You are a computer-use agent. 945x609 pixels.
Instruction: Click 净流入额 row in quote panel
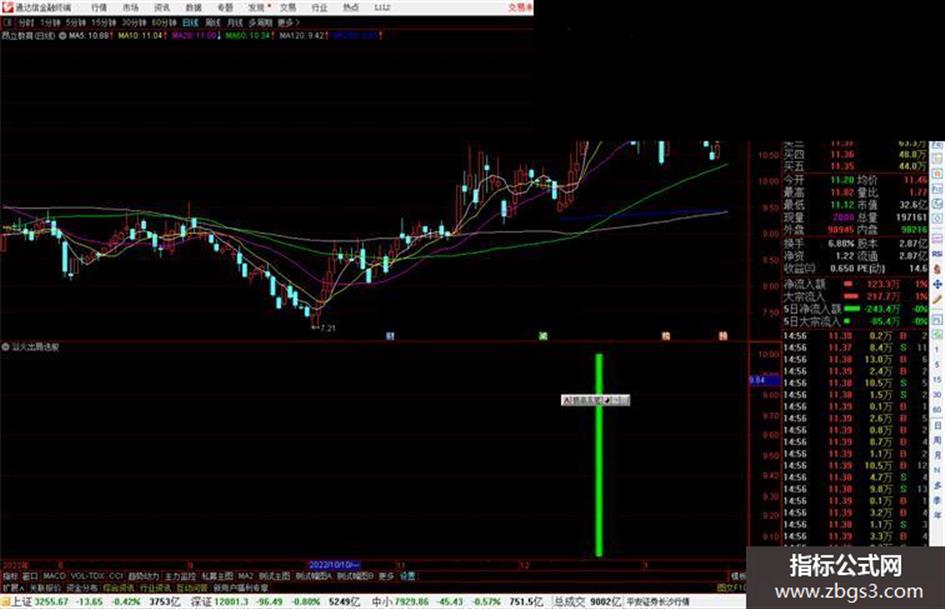pyautogui.click(x=856, y=283)
